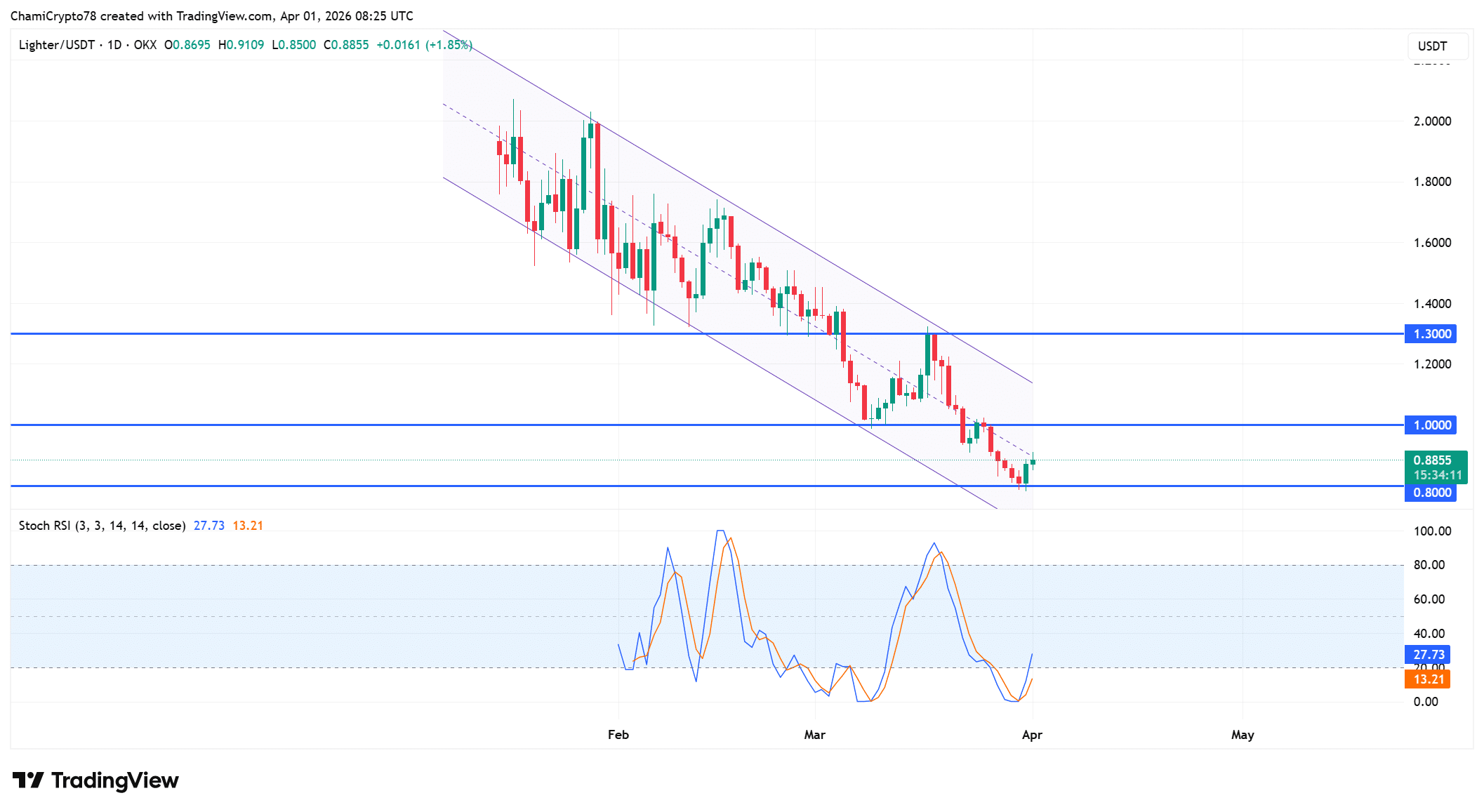This screenshot has height=812, width=1484.
Task: Click the TradingView logo icon
Action: click(28, 780)
